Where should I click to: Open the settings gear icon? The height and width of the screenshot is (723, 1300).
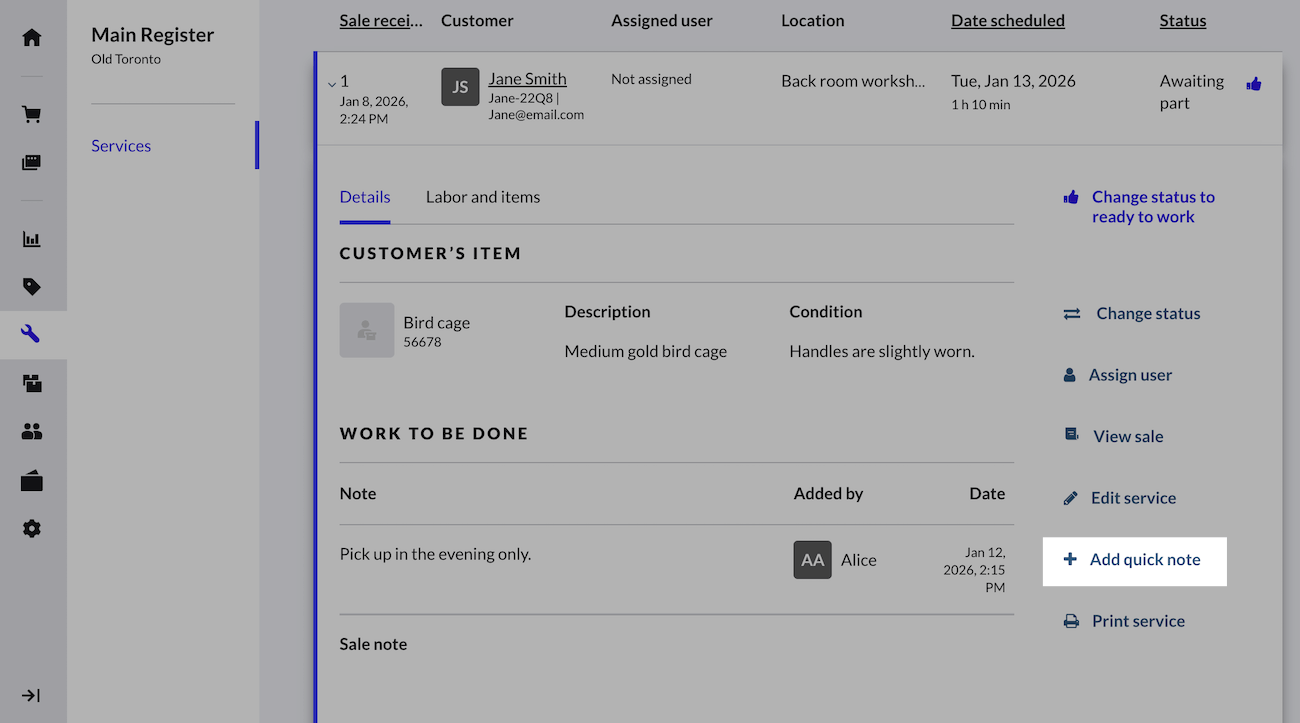pos(32,529)
